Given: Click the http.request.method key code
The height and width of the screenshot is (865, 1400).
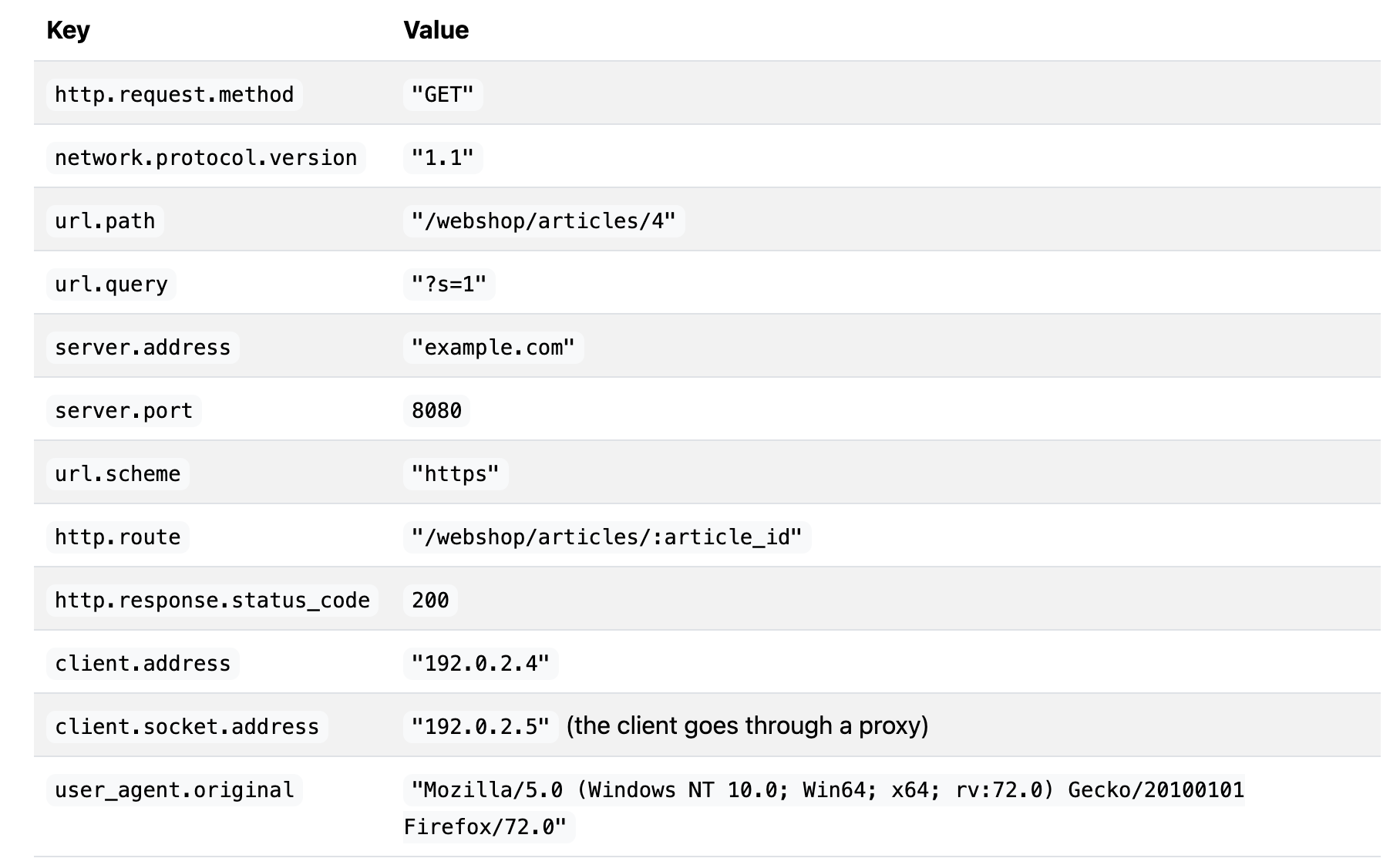Looking at the screenshot, I should [174, 94].
